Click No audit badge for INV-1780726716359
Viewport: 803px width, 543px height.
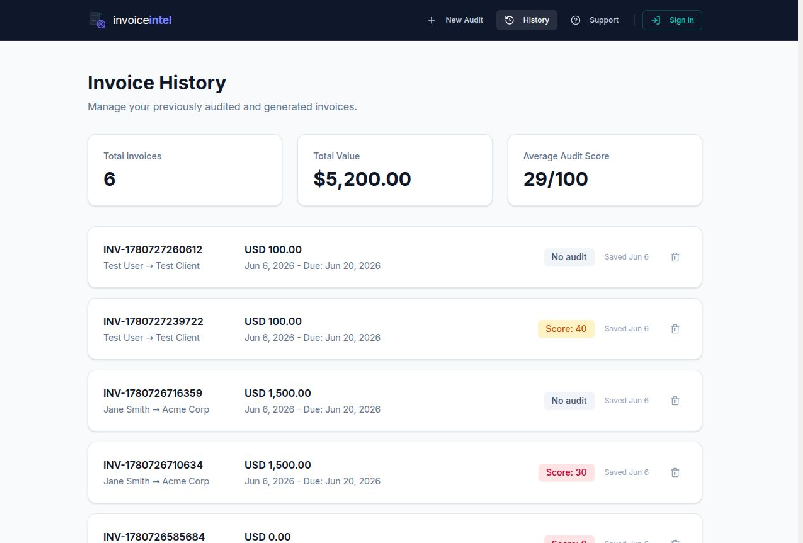point(569,401)
